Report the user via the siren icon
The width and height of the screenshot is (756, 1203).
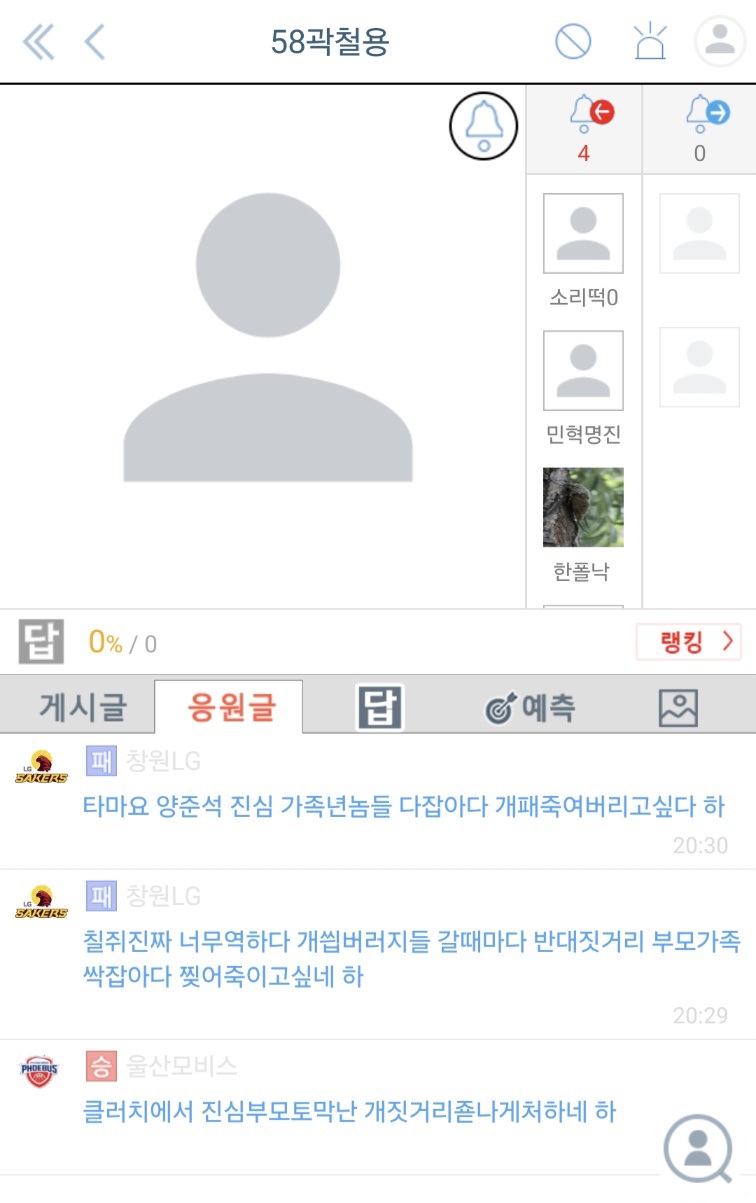(x=650, y=41)
